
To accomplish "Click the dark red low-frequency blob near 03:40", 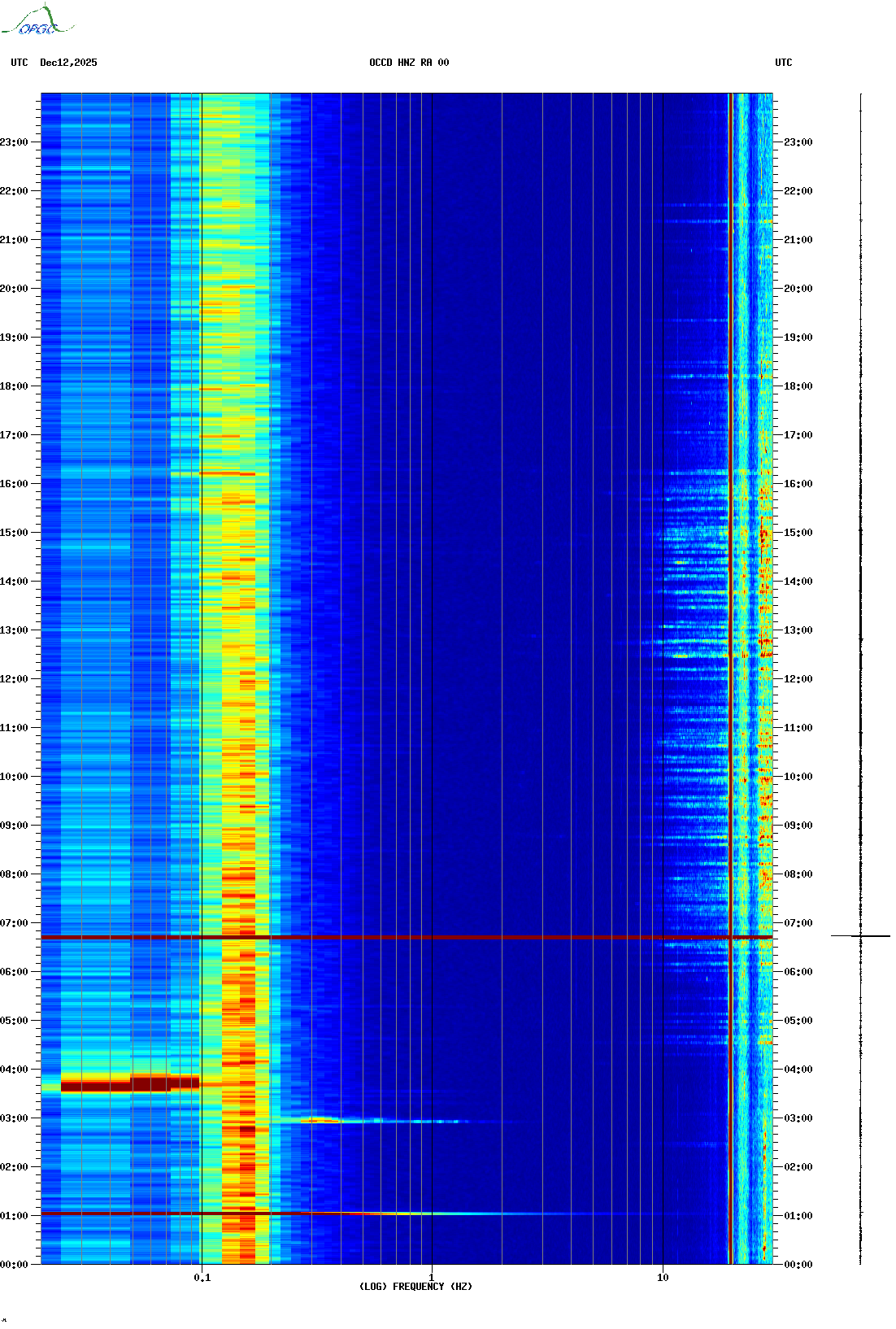I will [130, 1084].
